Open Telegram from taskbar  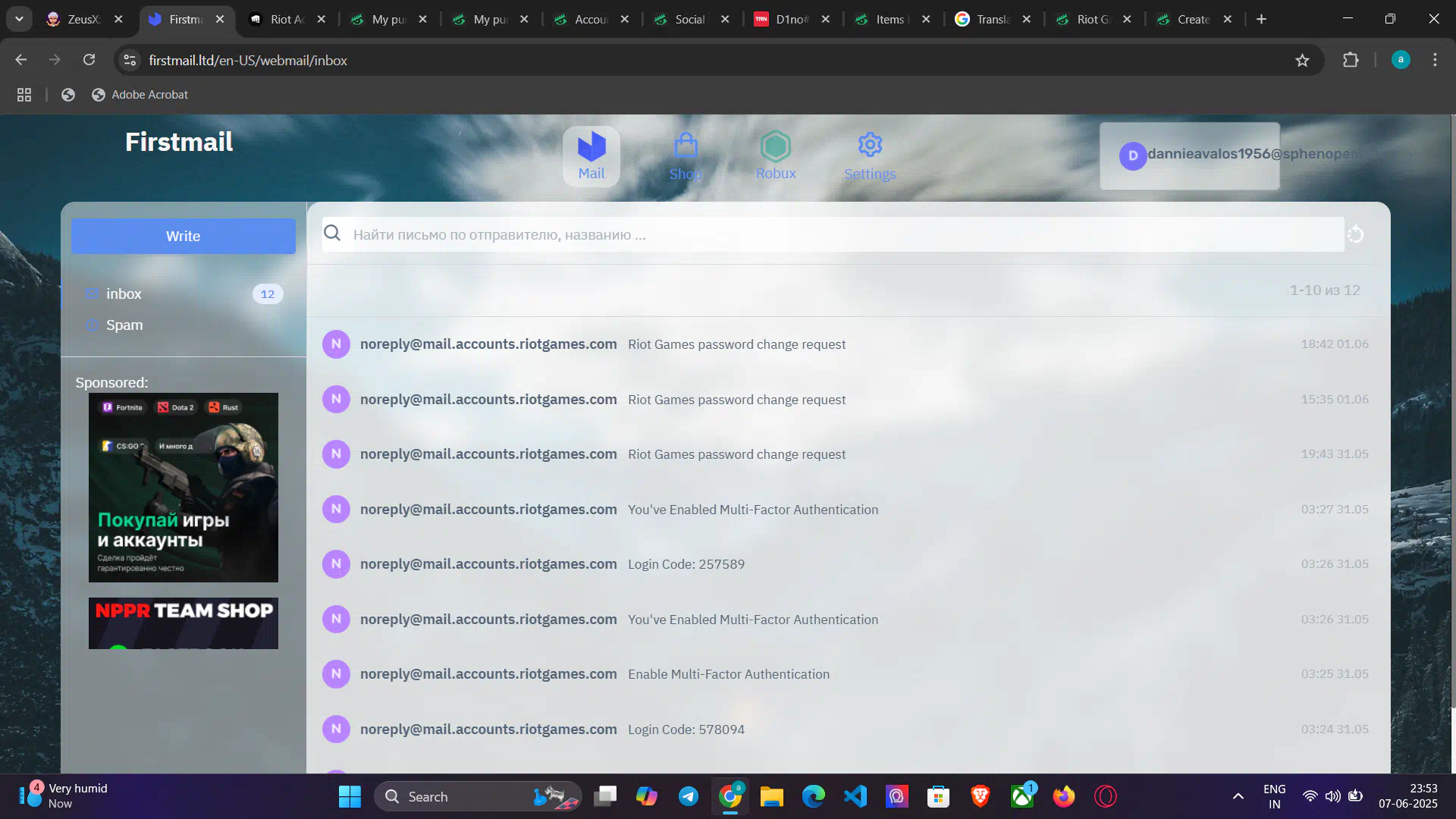click(x=689, y=796)
